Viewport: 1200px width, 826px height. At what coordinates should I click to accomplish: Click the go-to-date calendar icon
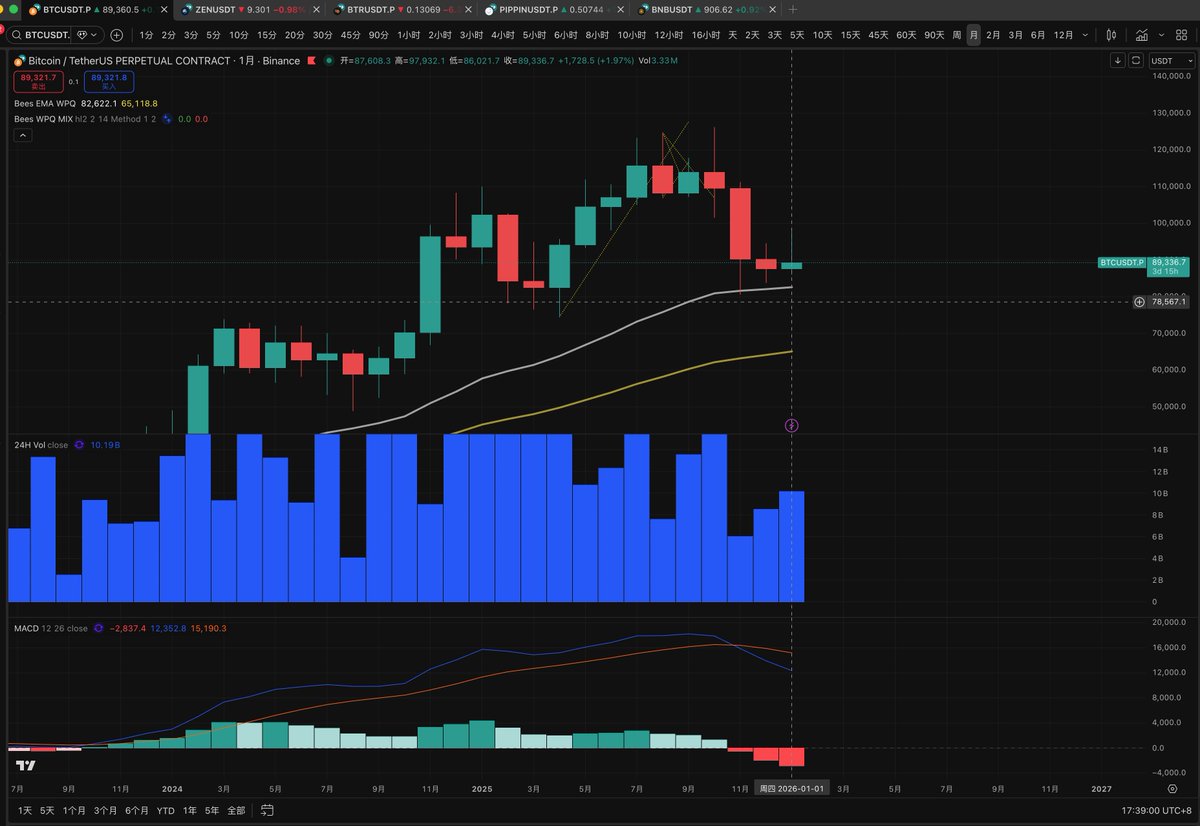point(267,810)
